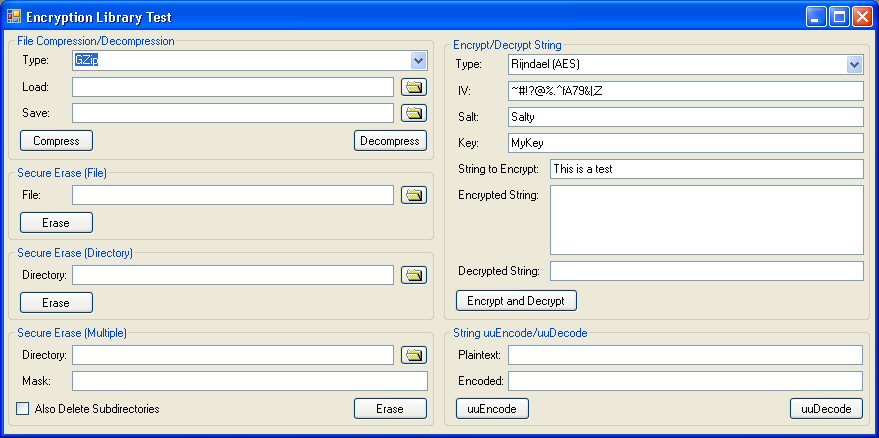Click the uuEncode button
The height and width of the screenshot is (438, 879).
coord(492,409)
